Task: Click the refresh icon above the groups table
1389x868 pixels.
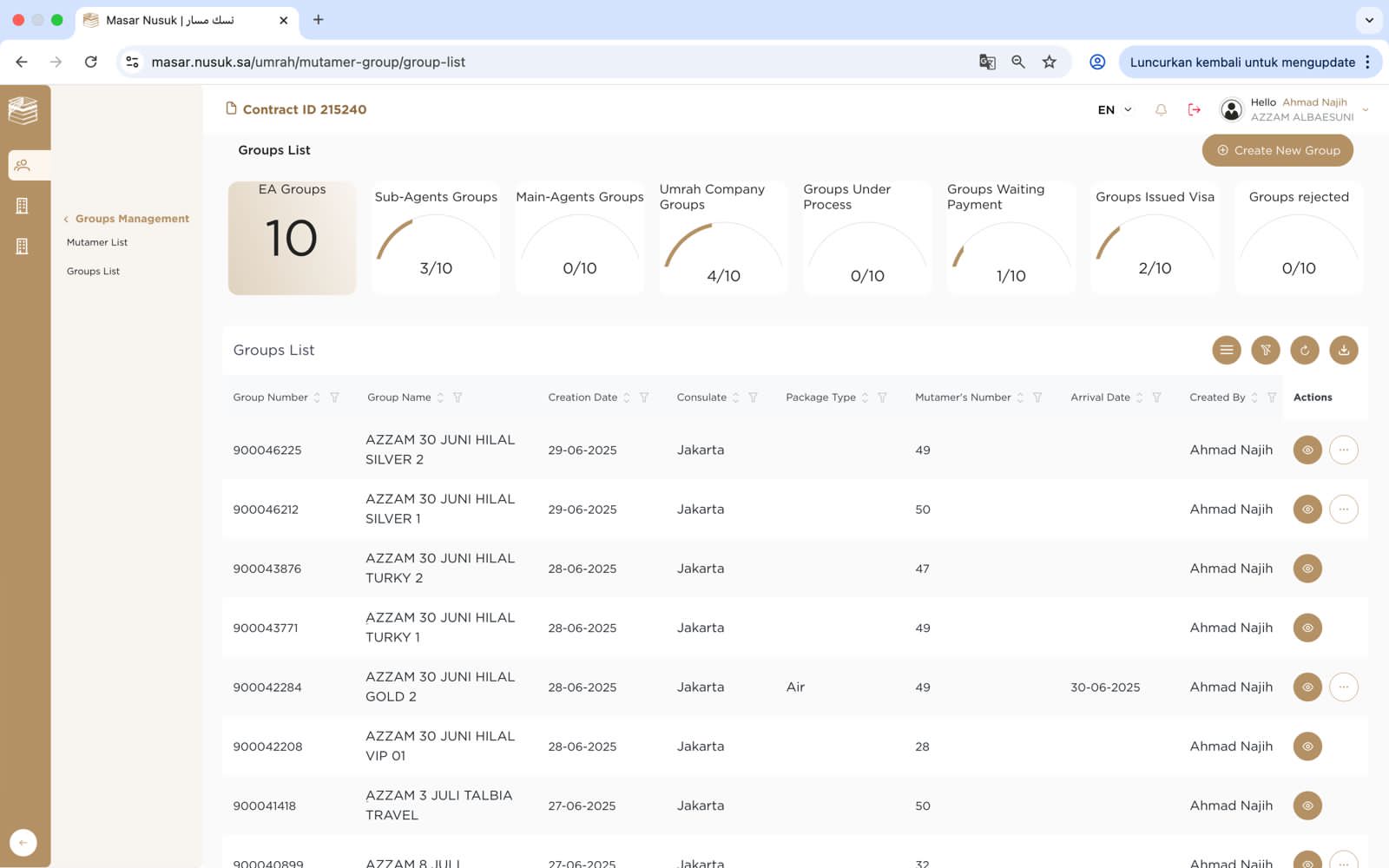Action: [1304, 350]
